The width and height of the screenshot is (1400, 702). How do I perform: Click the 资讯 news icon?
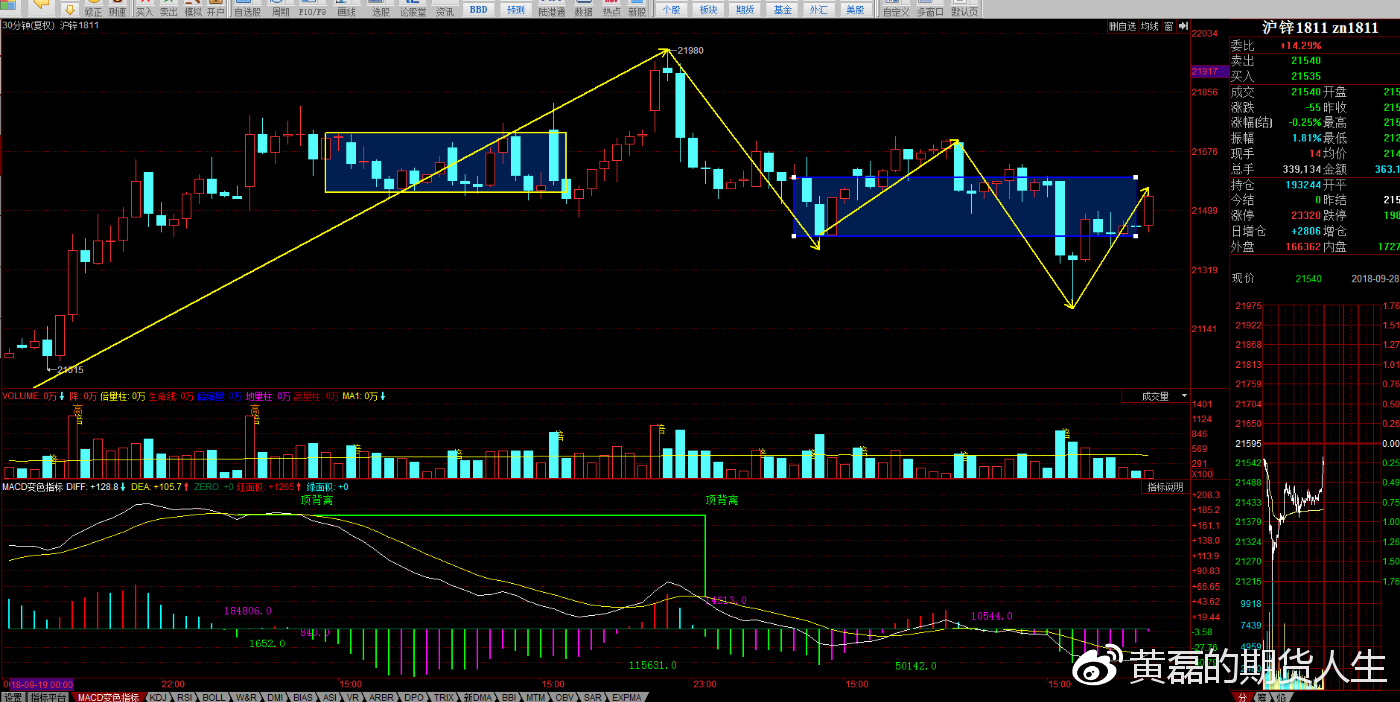[445, 9]
